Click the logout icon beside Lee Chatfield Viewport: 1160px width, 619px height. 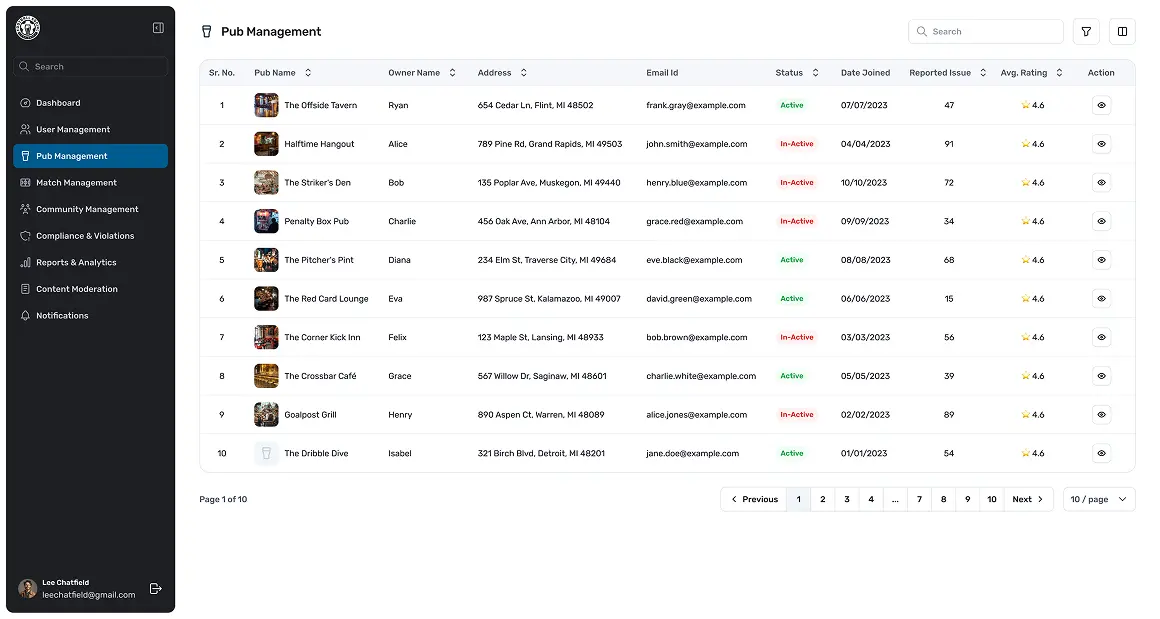[155, 589]
